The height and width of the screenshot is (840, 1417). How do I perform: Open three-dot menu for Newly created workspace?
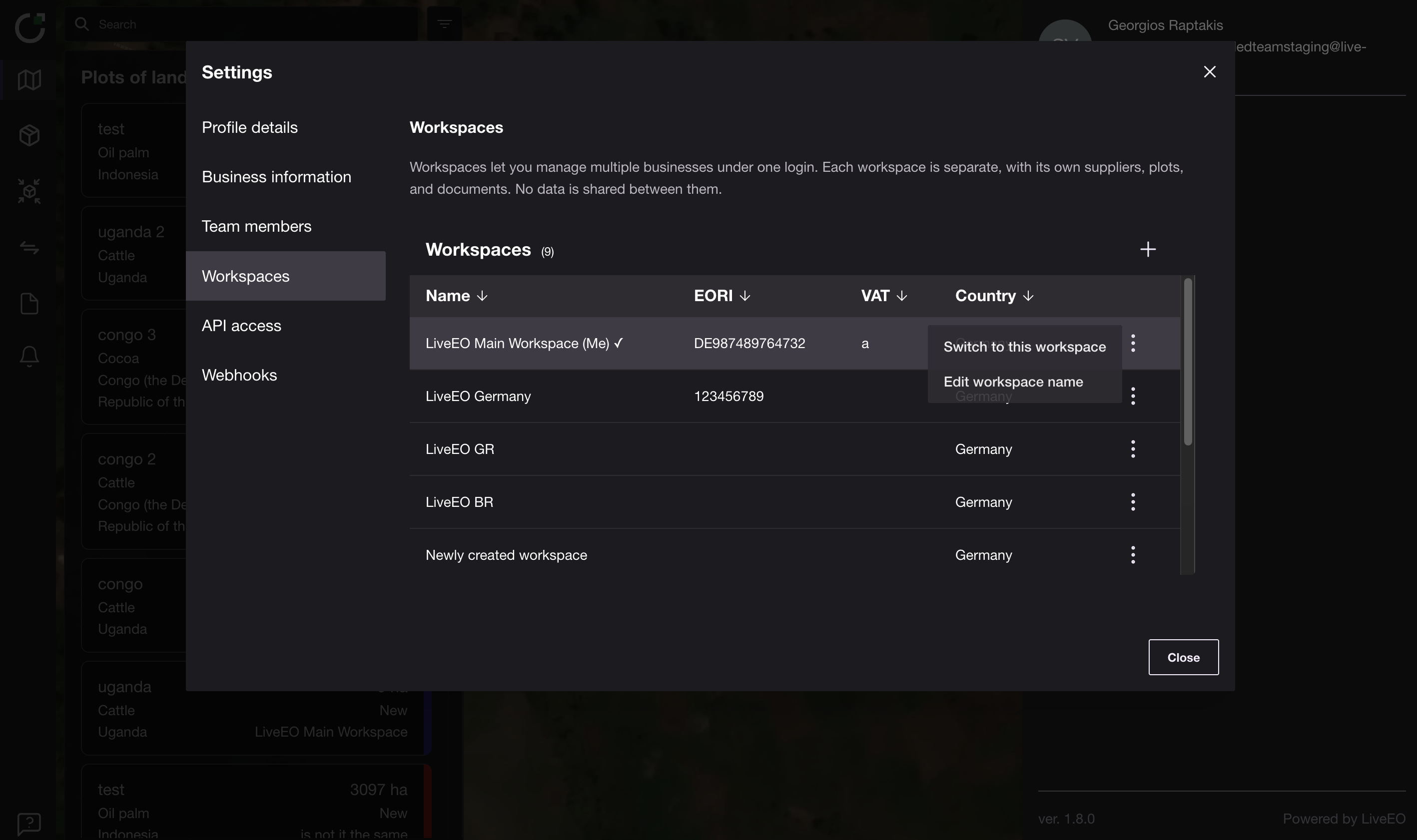pyautogui.click(x=1133, y=555)
